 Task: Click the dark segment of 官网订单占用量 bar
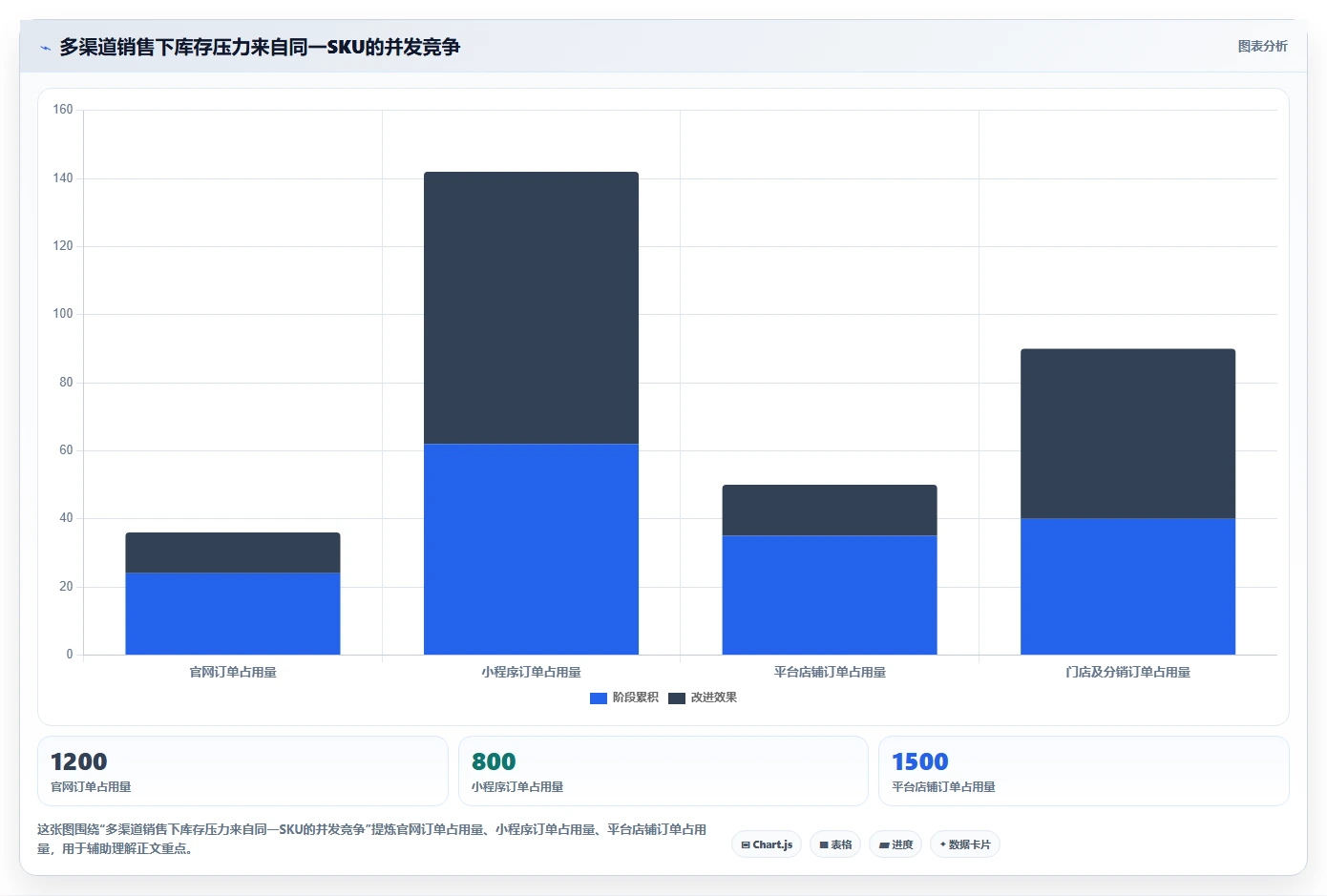point(233,552)
